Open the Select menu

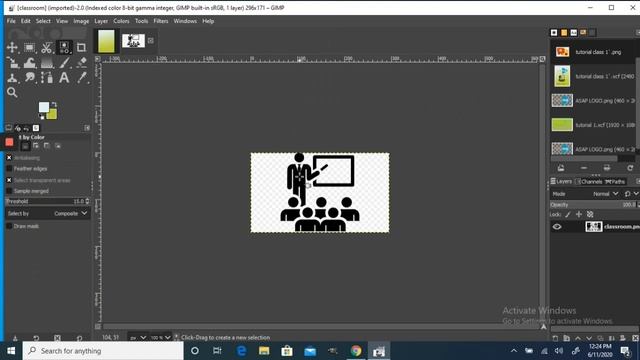[x=43, y=21]
